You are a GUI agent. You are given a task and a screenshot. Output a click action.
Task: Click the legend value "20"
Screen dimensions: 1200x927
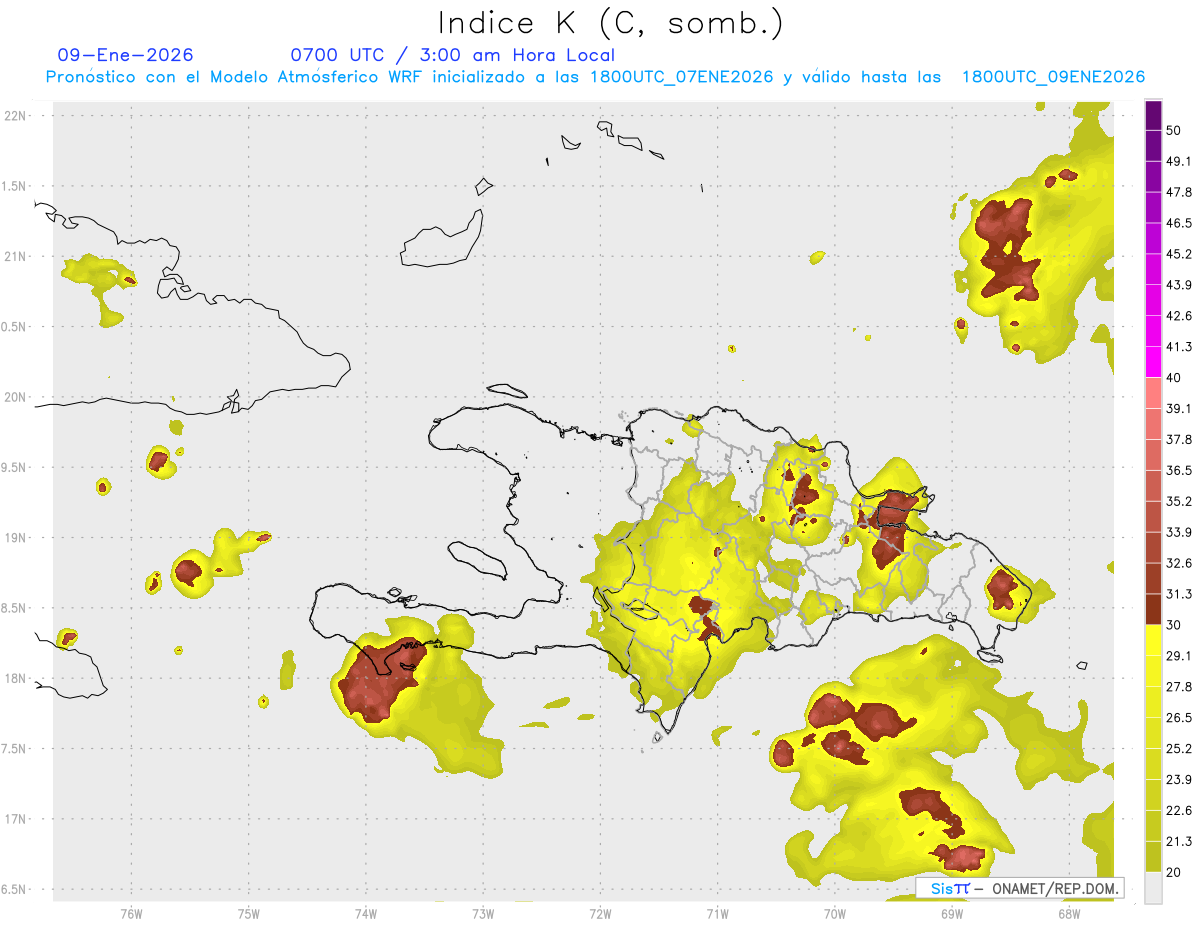pyautogui.click(x=1174, y=872)
